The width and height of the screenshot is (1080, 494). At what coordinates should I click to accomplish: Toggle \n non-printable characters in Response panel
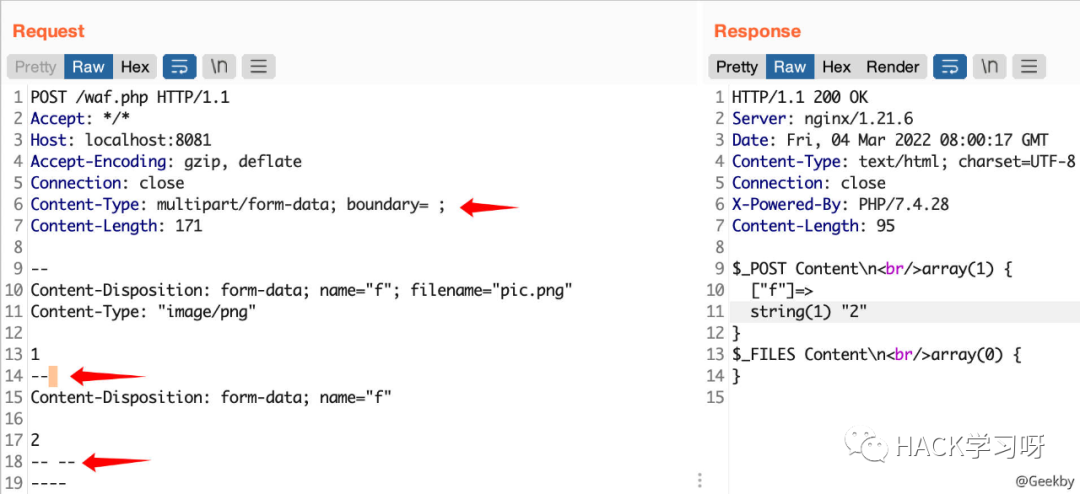[989, 67]
